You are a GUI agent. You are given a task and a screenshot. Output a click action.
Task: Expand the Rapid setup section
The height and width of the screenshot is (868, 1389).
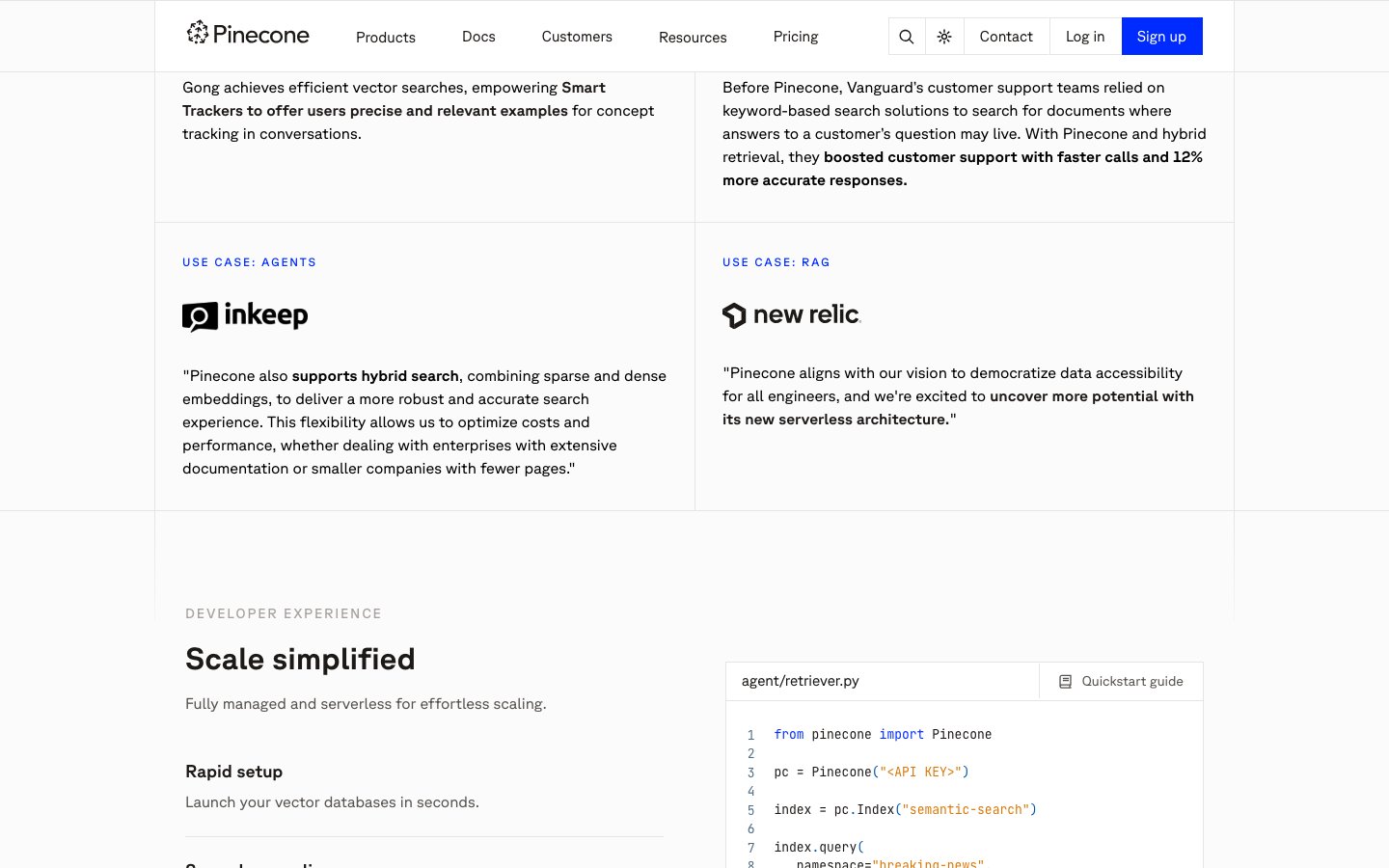pos(234,772)
